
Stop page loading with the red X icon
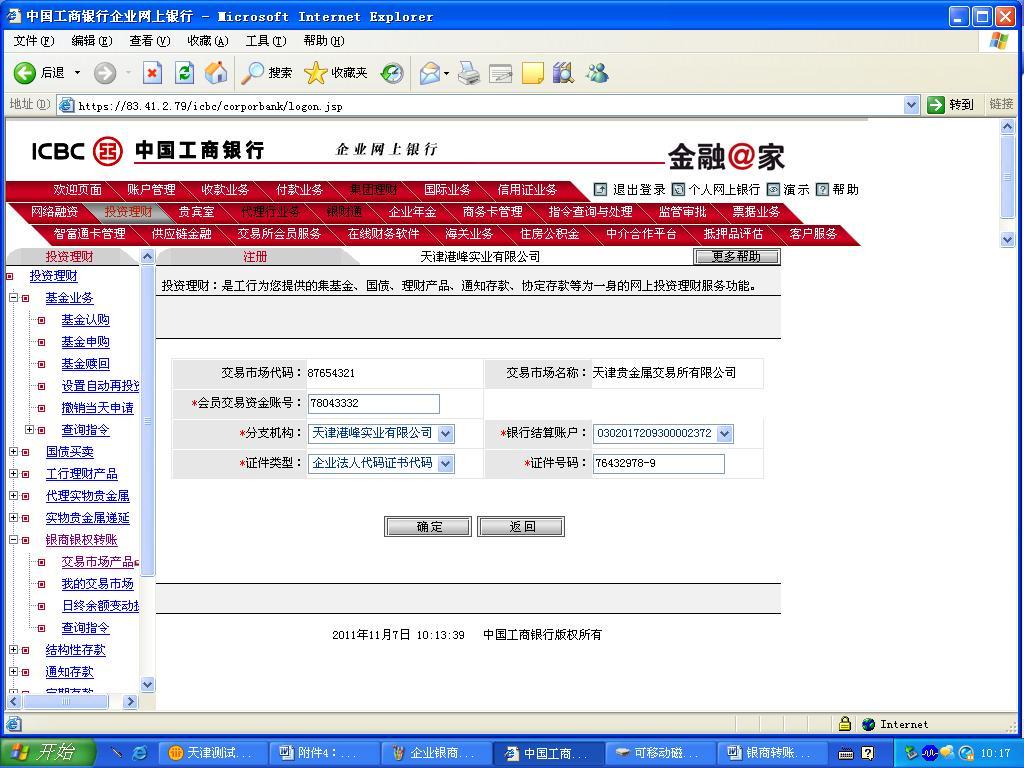point(152,72)
